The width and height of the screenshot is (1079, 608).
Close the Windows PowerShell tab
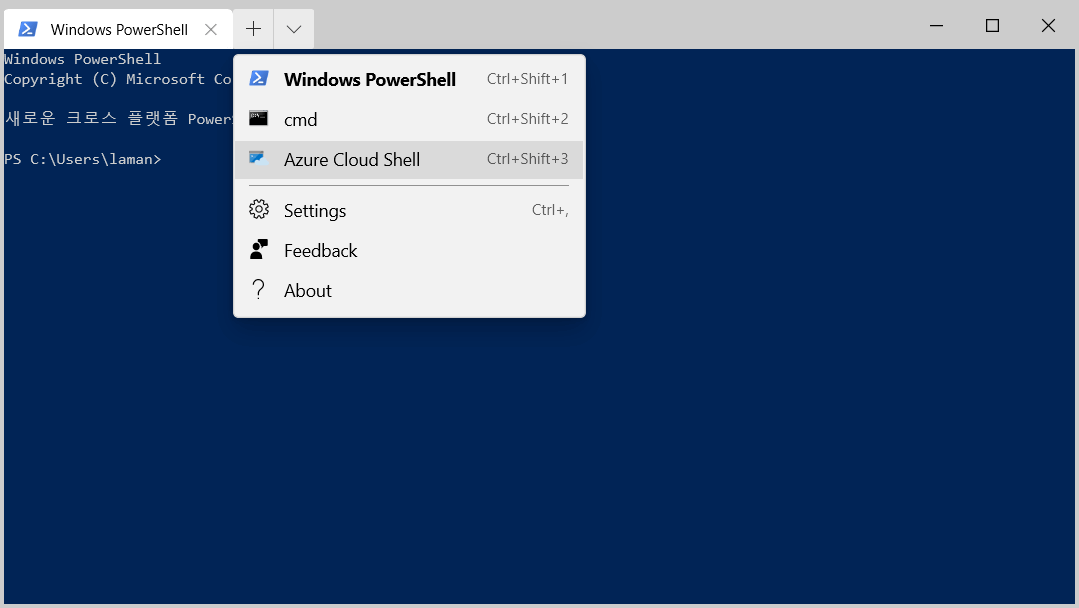tap(211, 29)
